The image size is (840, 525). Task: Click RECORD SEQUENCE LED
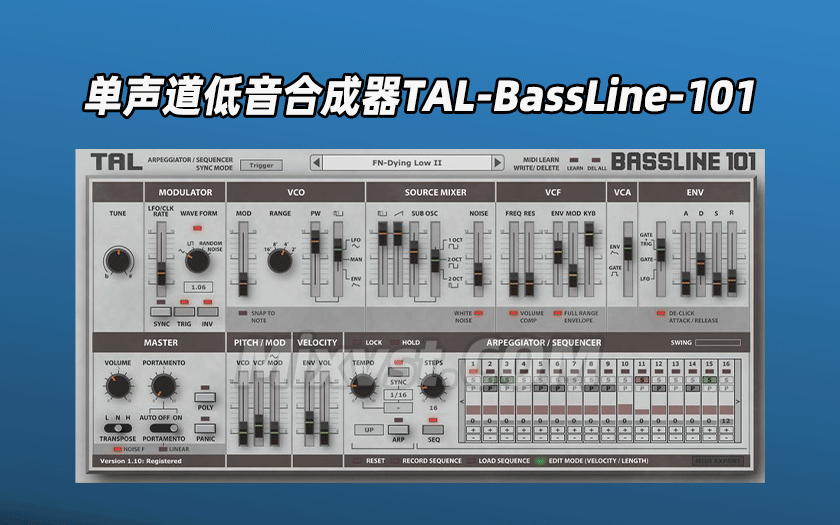click(394, 461)
